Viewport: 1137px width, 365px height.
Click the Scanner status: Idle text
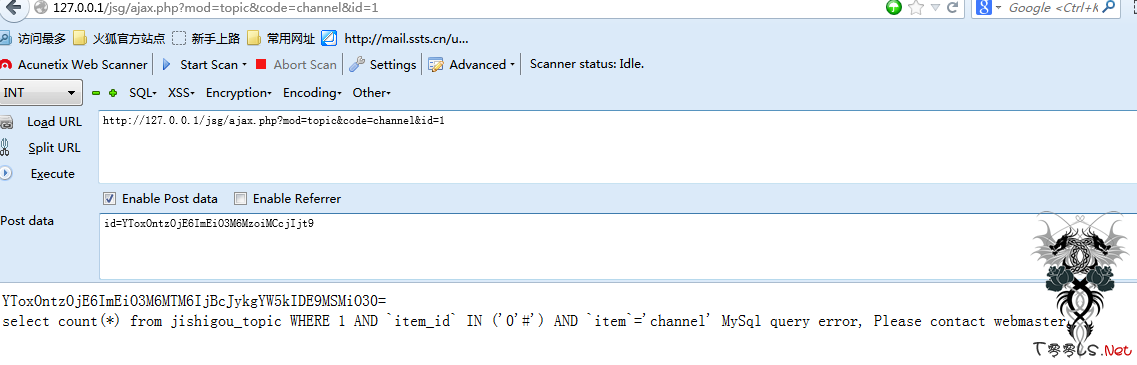point(587,65)
